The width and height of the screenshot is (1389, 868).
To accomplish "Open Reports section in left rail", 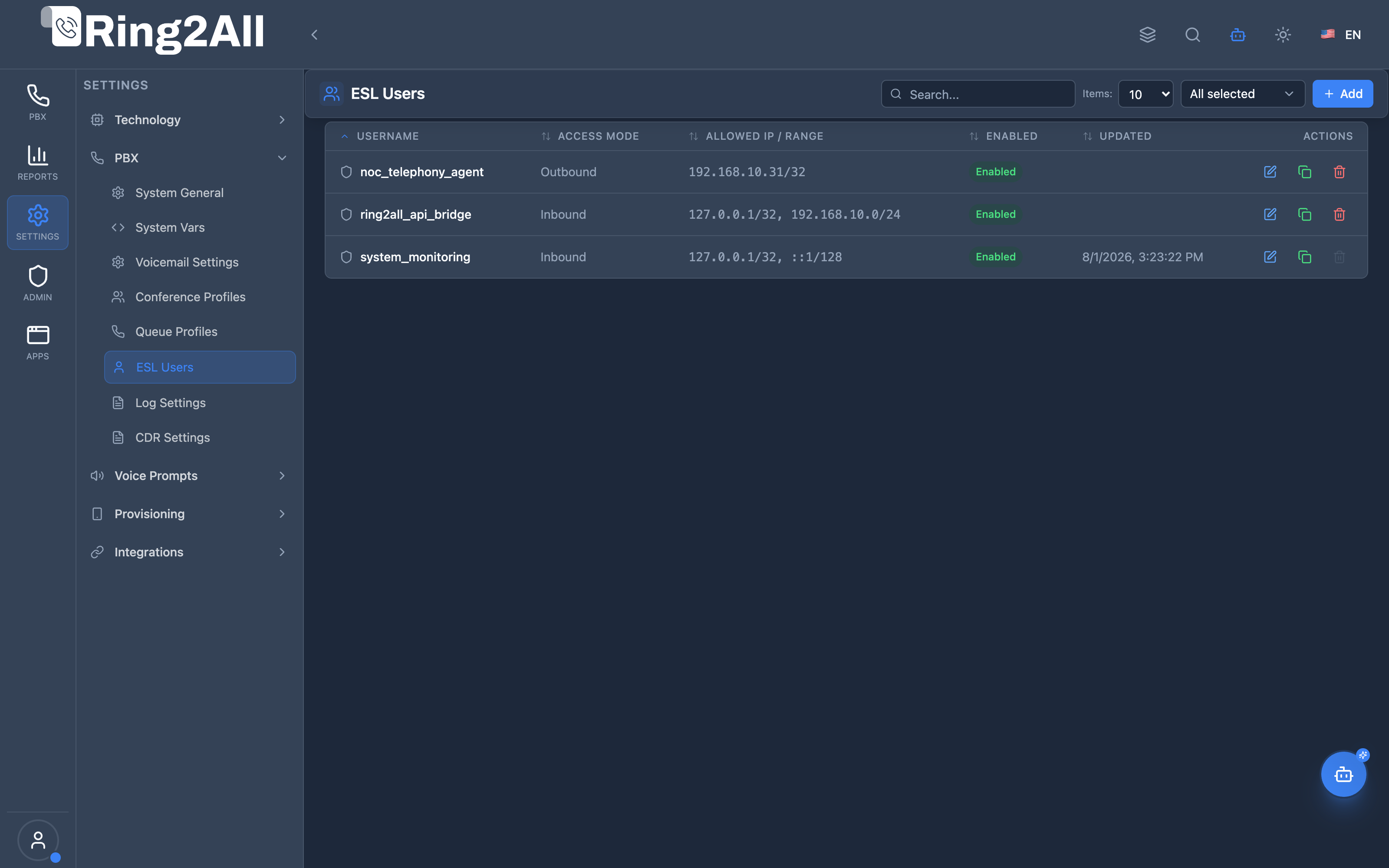I will pyautogui.click(x=38, y=162).
